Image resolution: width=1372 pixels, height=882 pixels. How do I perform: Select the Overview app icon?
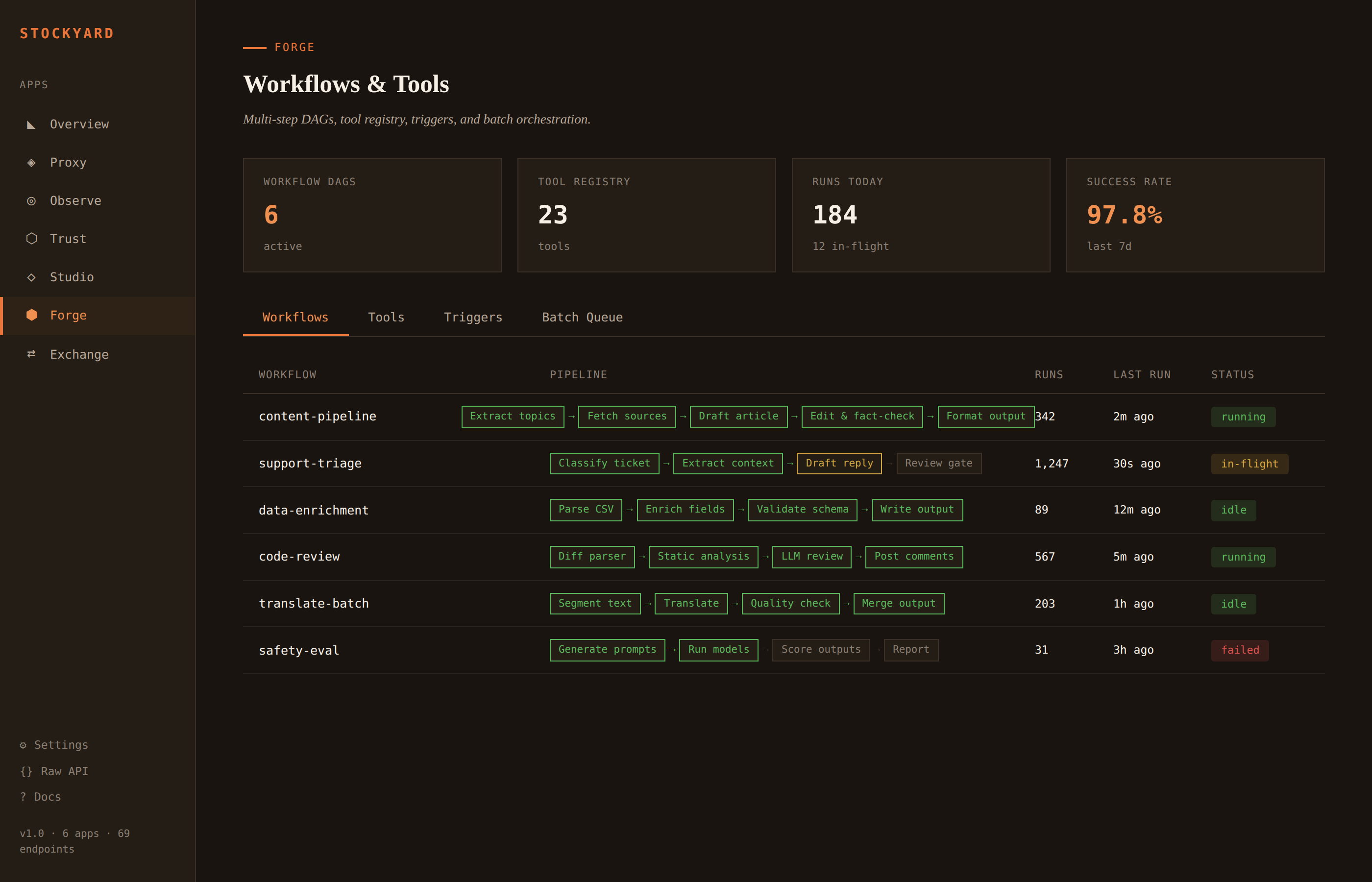32,123
